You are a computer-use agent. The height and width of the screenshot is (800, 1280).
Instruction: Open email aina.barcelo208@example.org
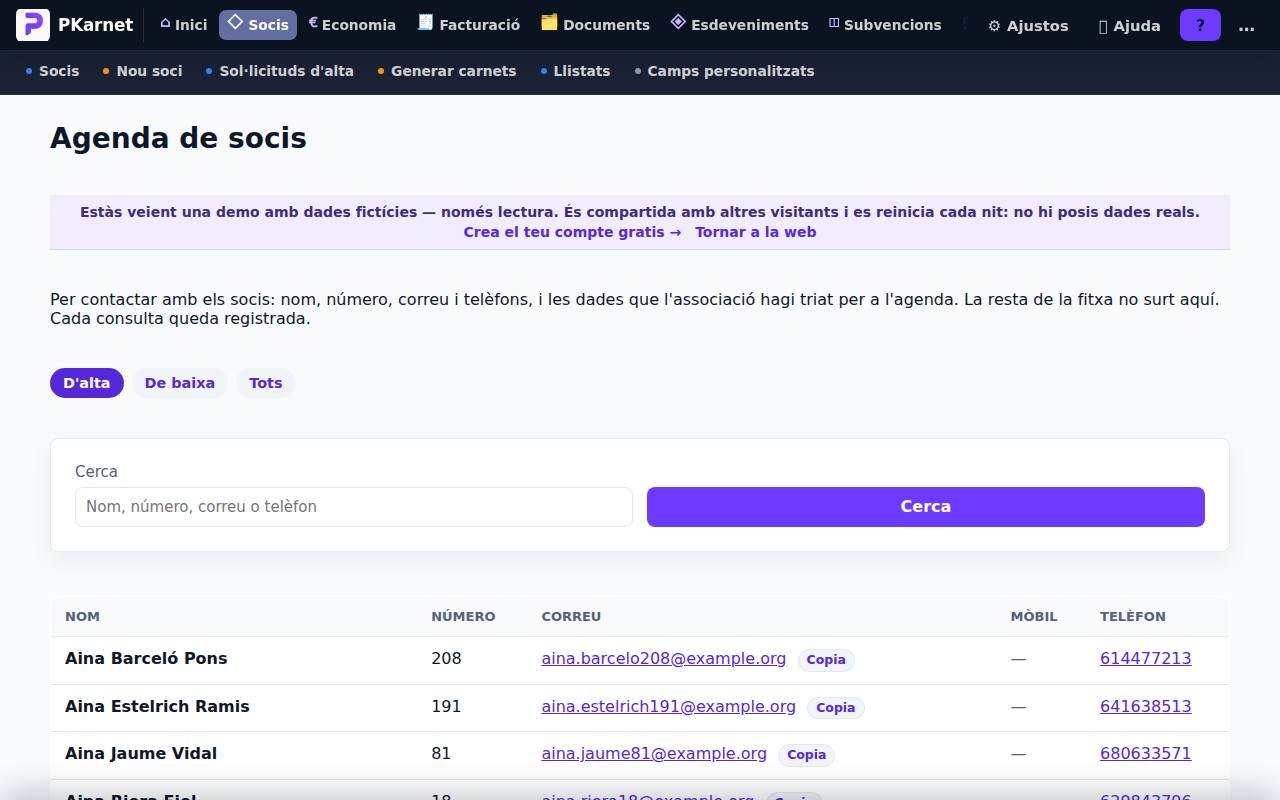[x=664, y=658]
